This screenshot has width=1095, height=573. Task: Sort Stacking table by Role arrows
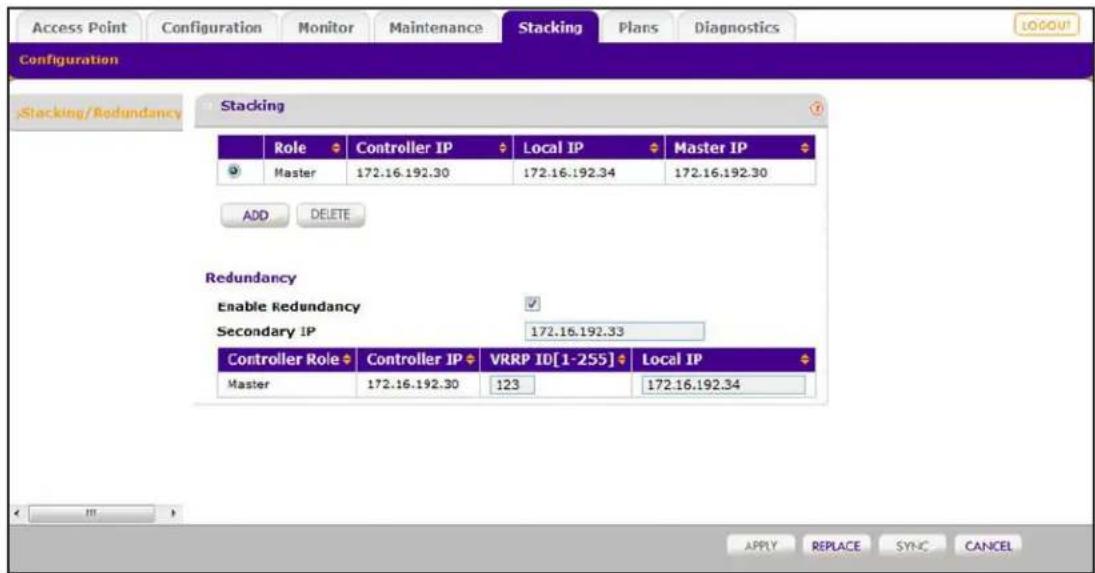(x=336, y=148)
